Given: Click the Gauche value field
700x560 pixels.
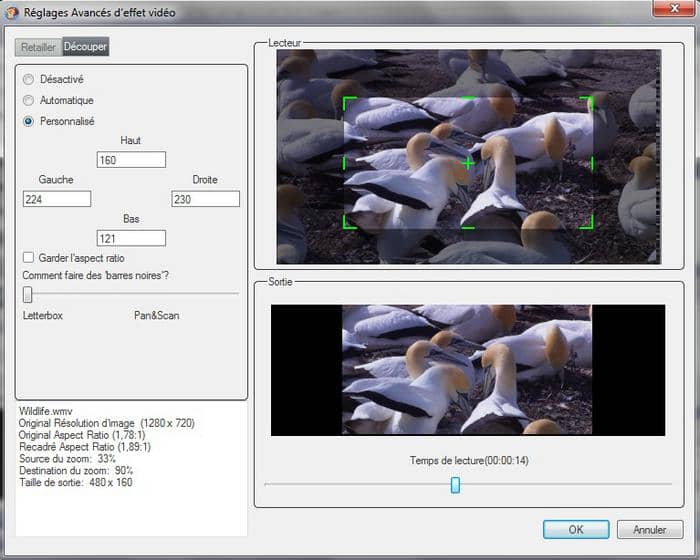Looking at the screenshot, I should 57,199.
